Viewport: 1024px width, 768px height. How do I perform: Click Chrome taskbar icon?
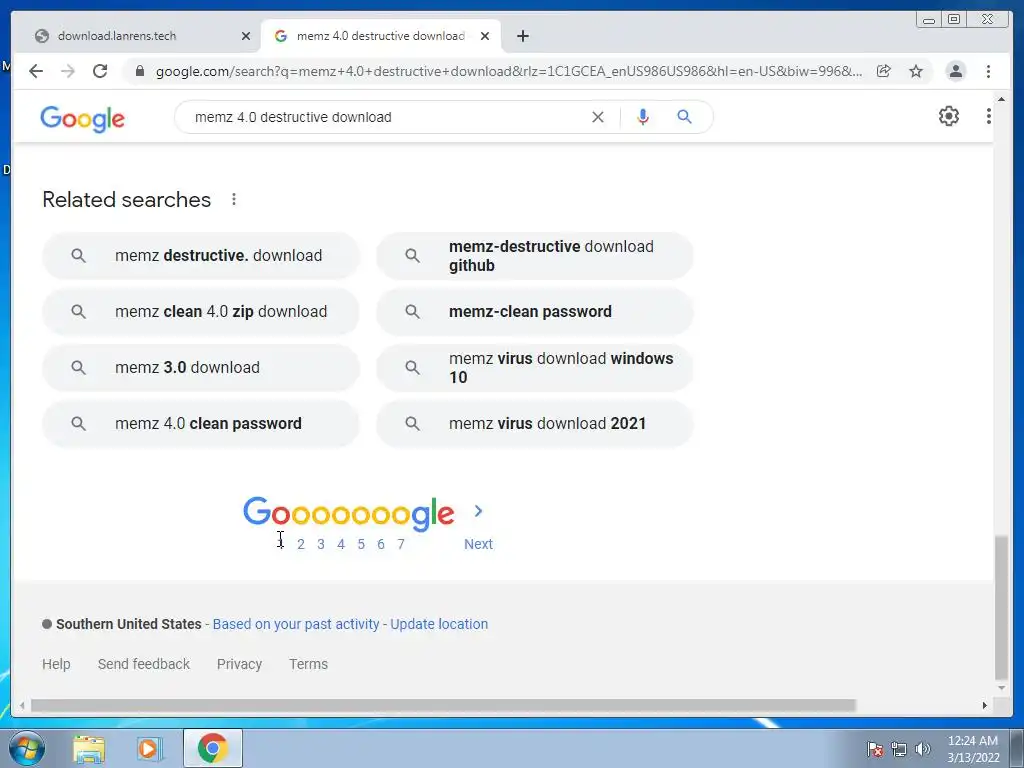[x=212, y=748]
